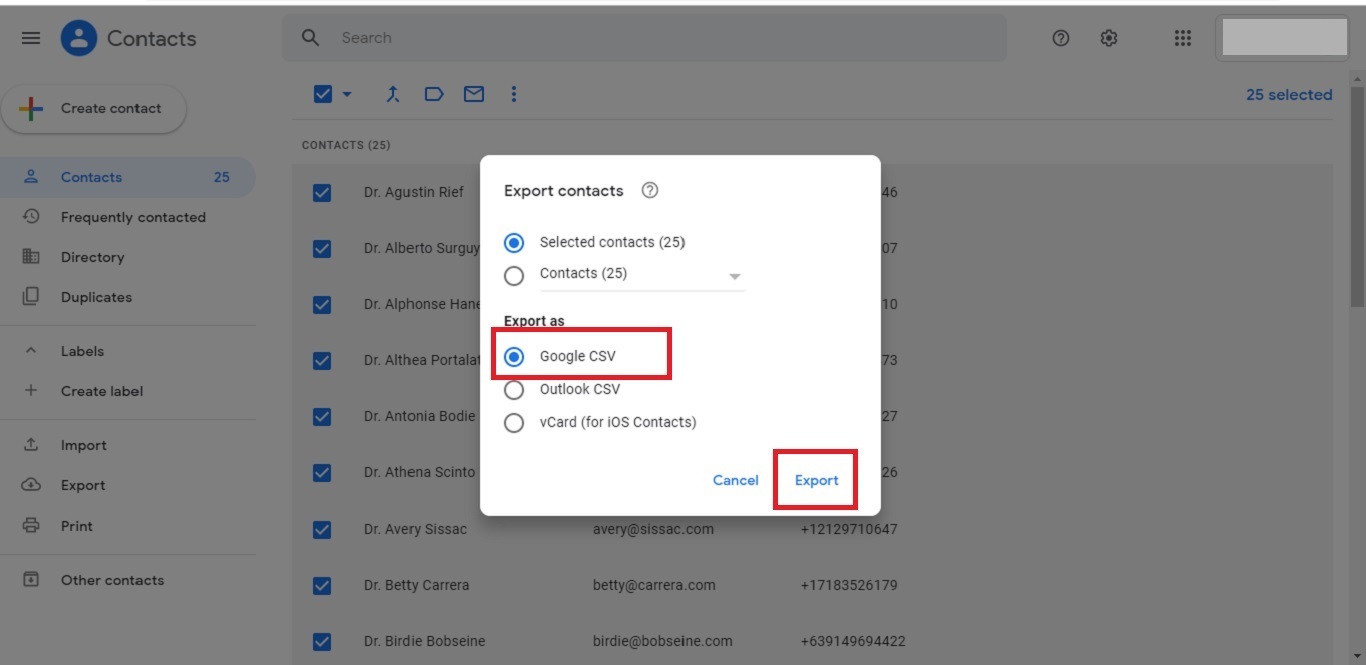
Task: Open the Contacts (25) label dropdown arrow
Action: point(735,276)
